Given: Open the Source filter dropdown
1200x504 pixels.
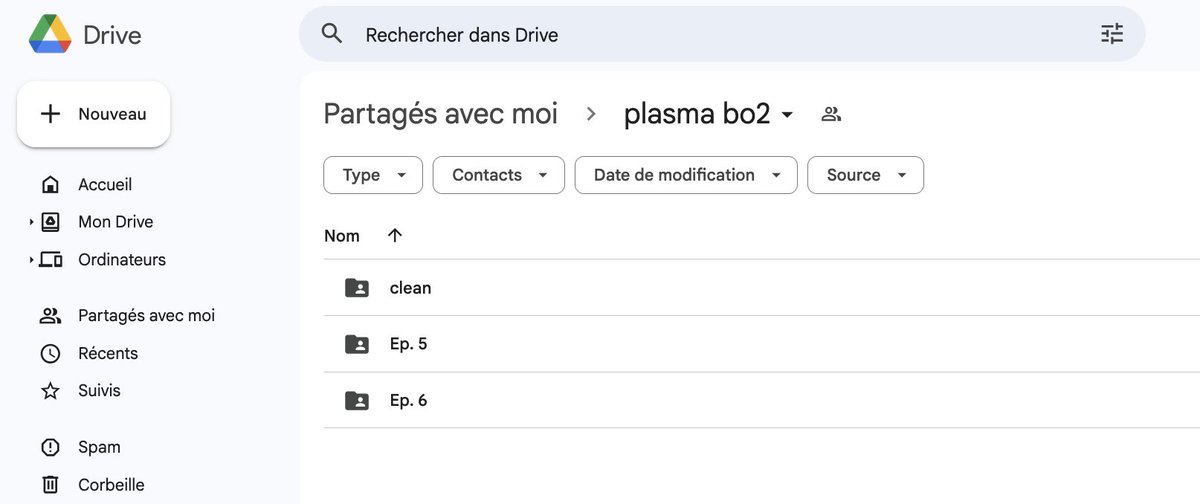Looking at the screenshot, I should 865,175.
